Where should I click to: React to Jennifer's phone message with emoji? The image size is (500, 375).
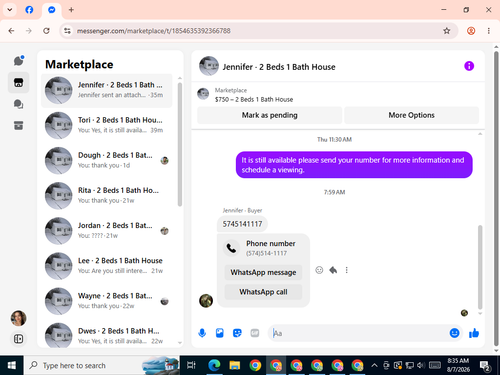point(319,270)
